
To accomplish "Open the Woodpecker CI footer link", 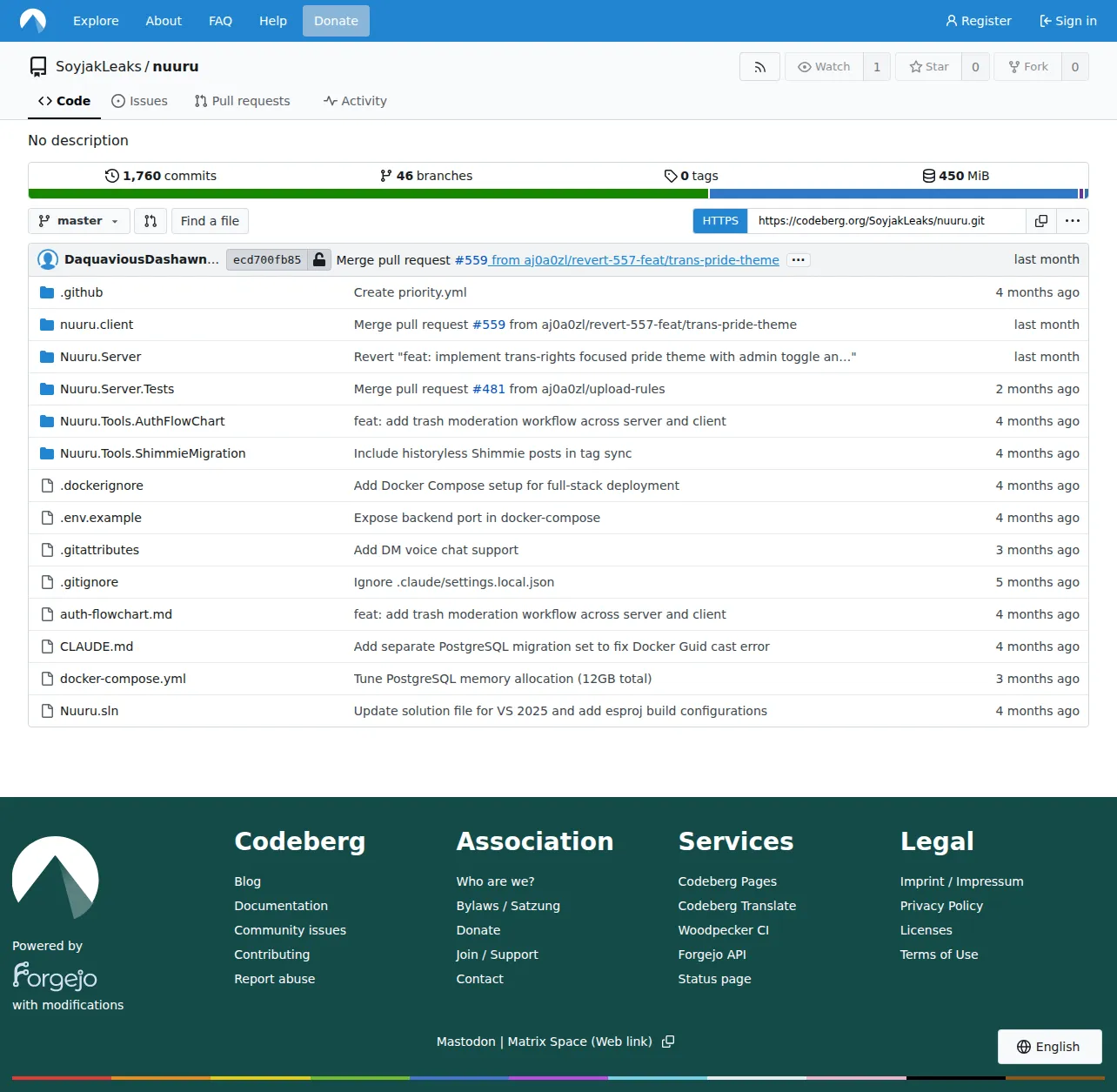I will coord(724,930).
